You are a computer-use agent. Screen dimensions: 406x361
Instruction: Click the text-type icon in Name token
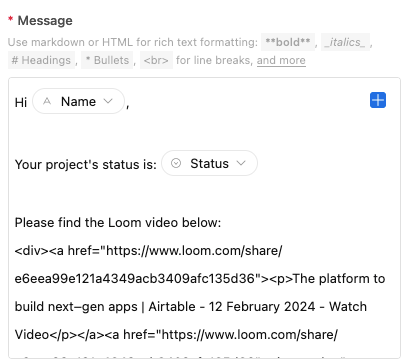pos(47,101)
